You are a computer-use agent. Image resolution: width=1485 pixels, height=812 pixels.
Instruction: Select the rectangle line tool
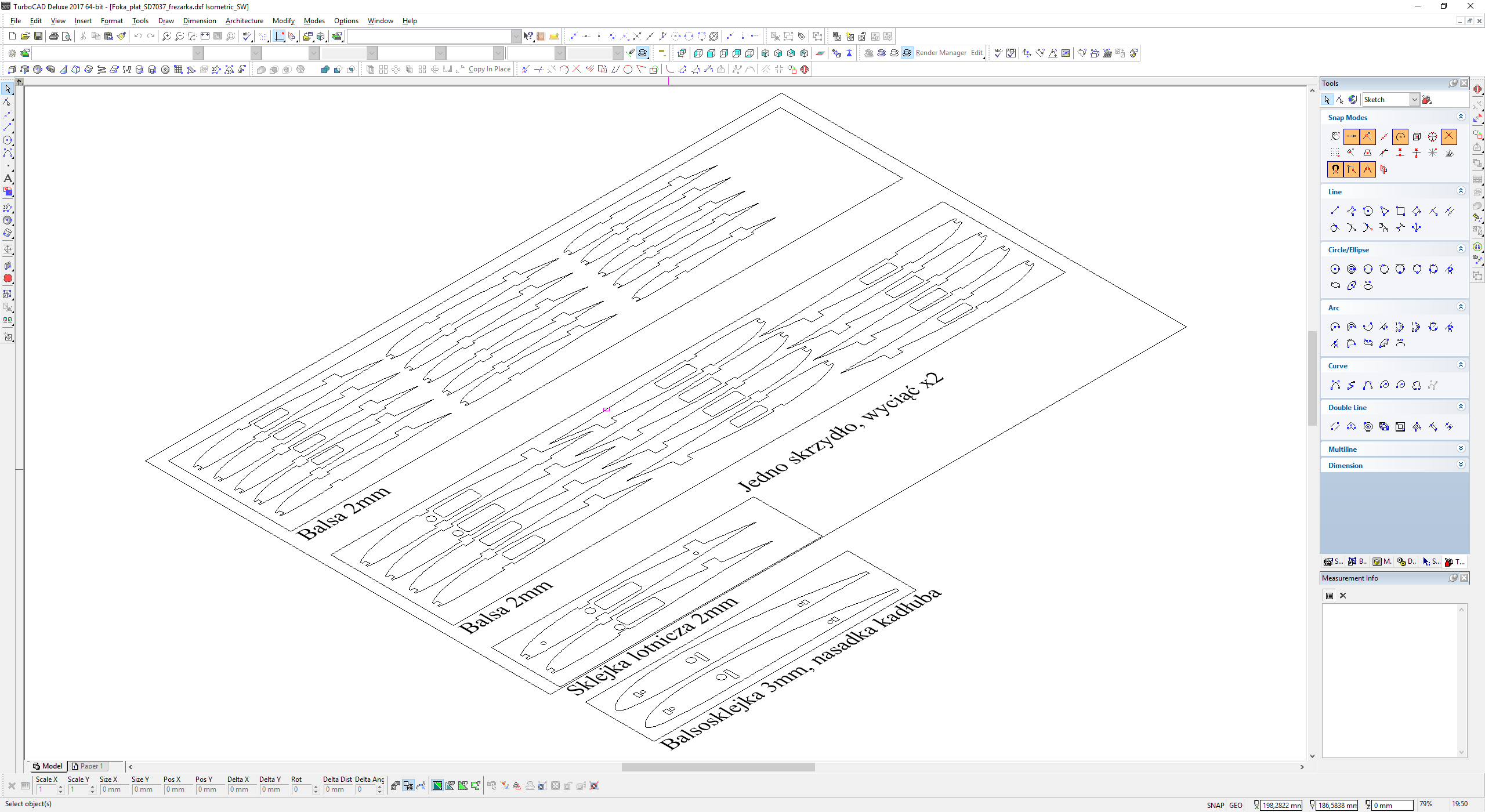[1400, 211]
